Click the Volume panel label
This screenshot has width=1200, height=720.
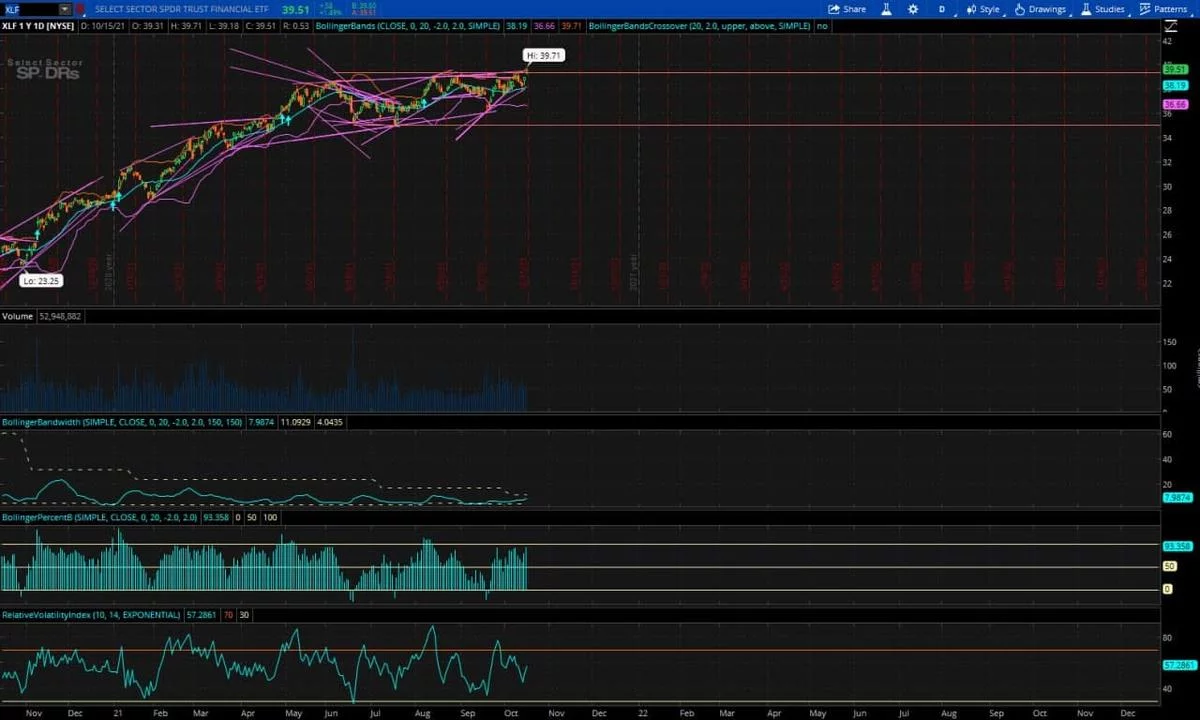point(17,316)
